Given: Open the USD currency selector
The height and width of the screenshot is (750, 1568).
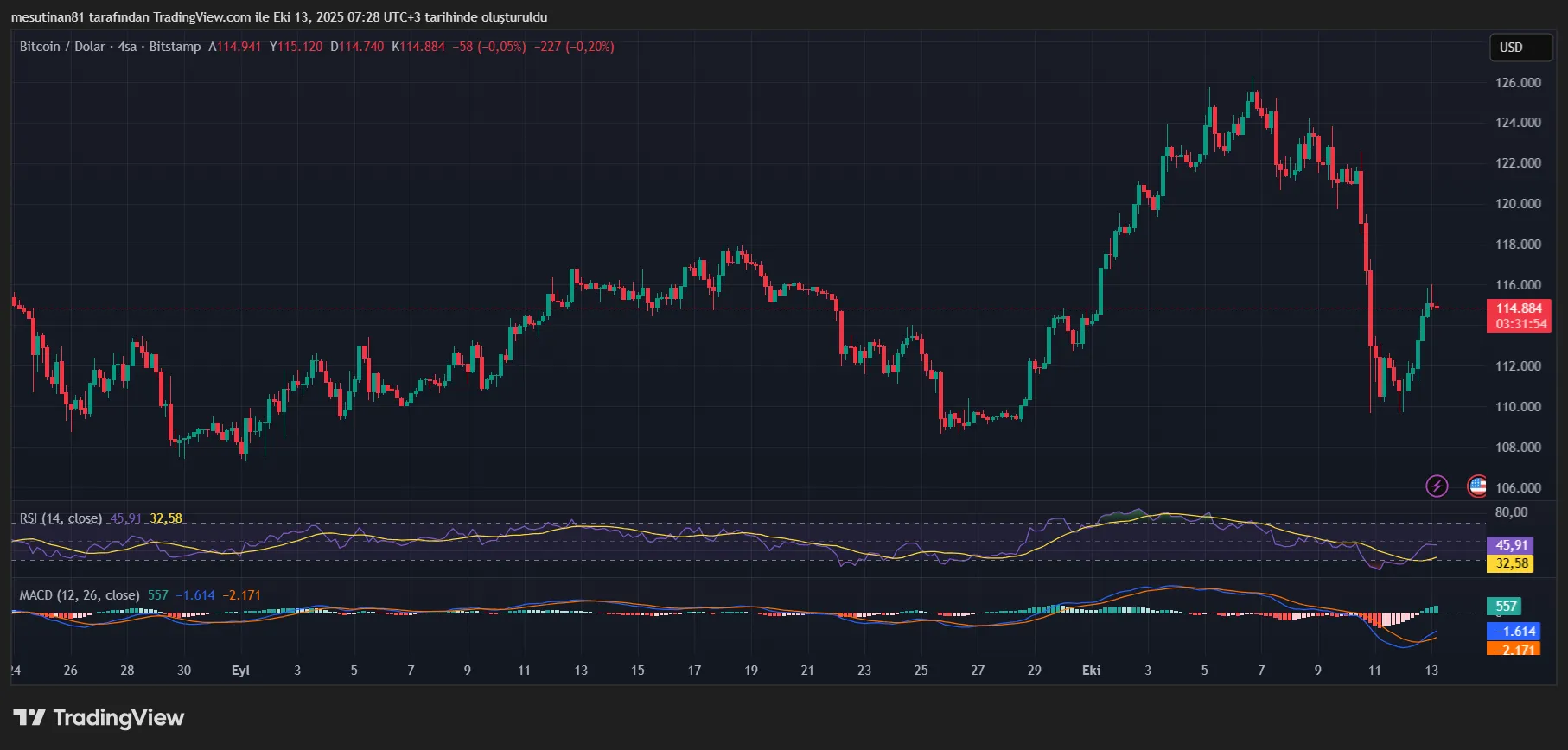Looking at the screenshot, I should click(1520, 48).
